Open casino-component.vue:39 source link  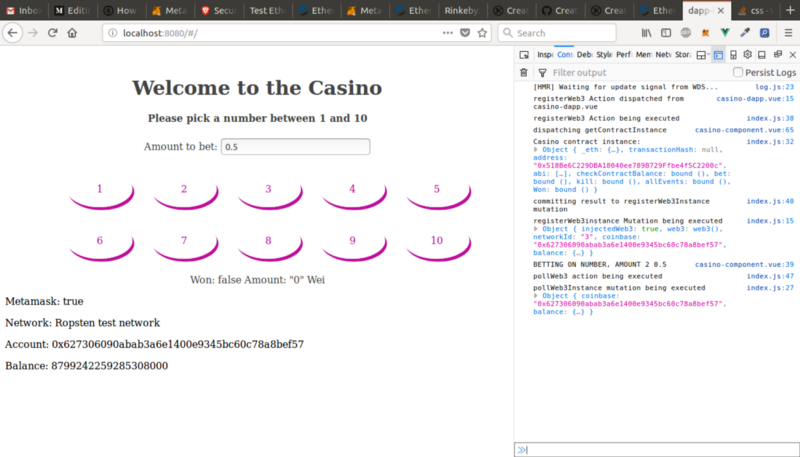pyautogui.click(x=744, y=264)
